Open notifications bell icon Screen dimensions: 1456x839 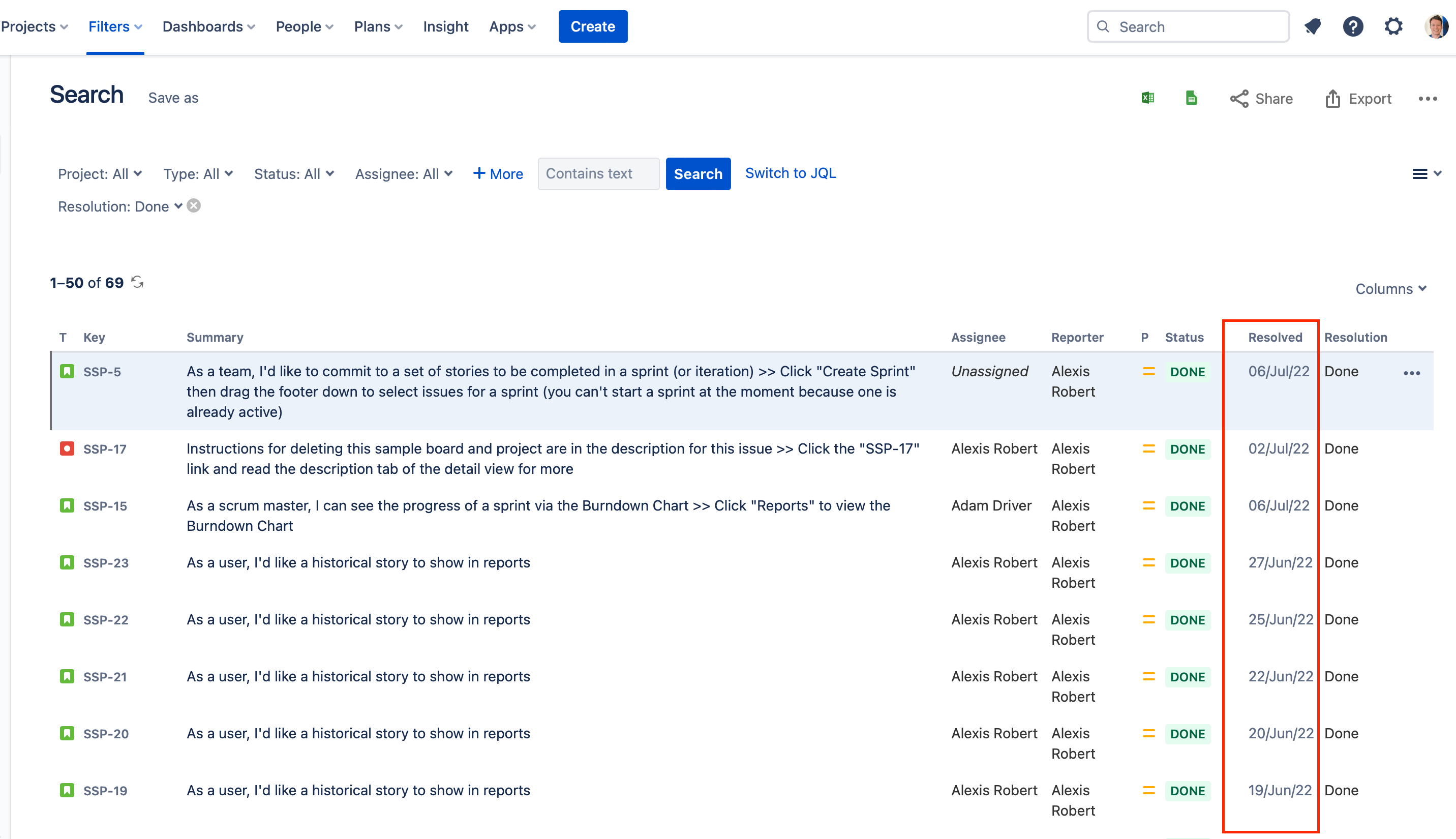(x=1313, y=26)
